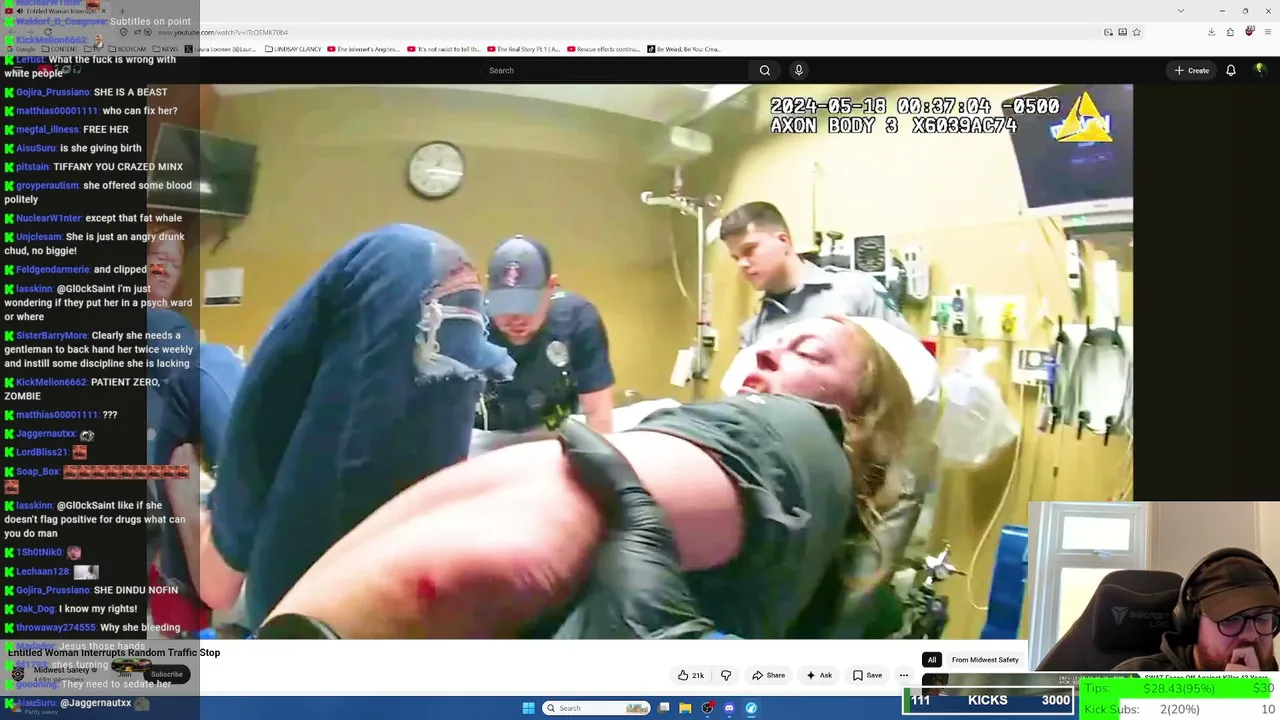1280x720 pixels.
Task: Click chat message 'who can fix her?'
Action: coord(140,111)
